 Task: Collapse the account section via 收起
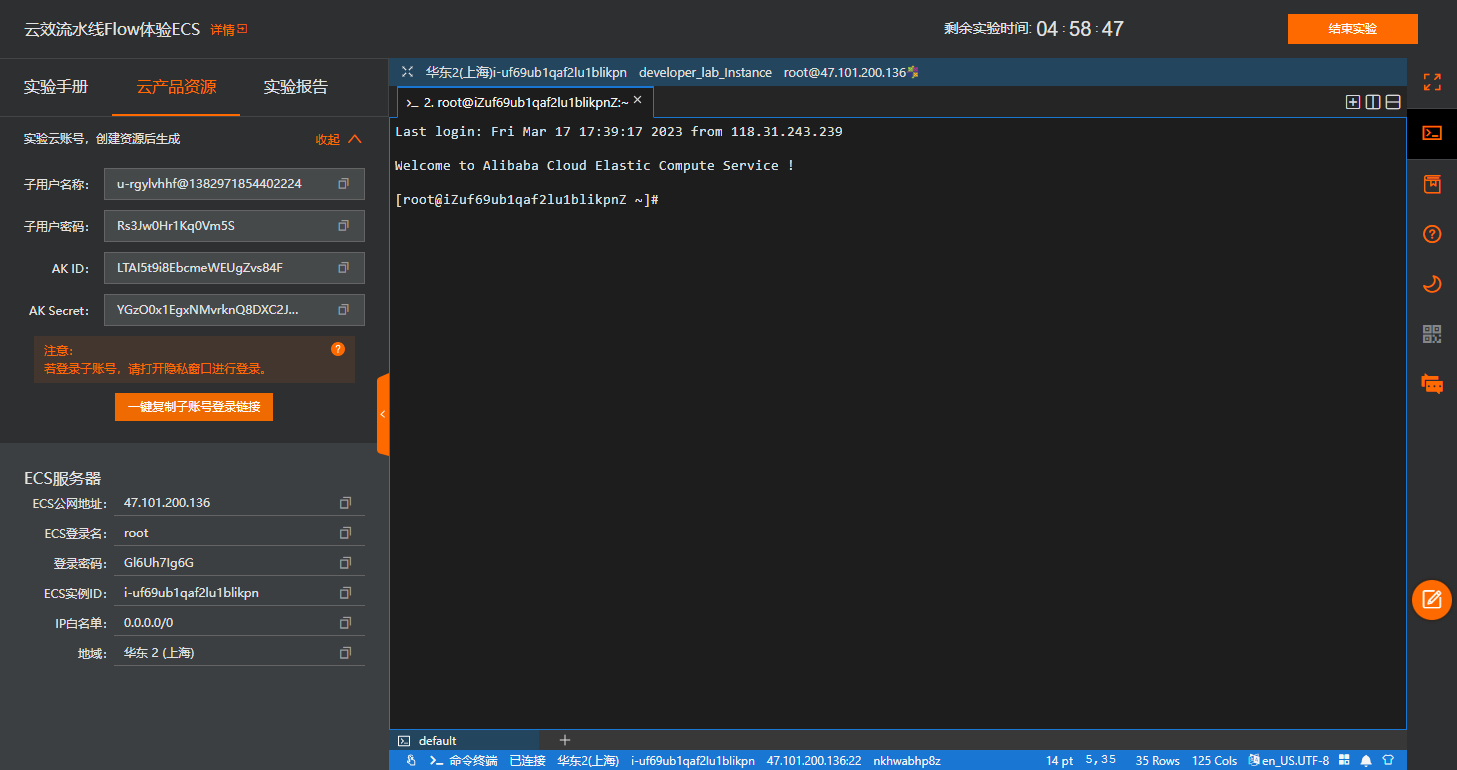tap(338, 139)
